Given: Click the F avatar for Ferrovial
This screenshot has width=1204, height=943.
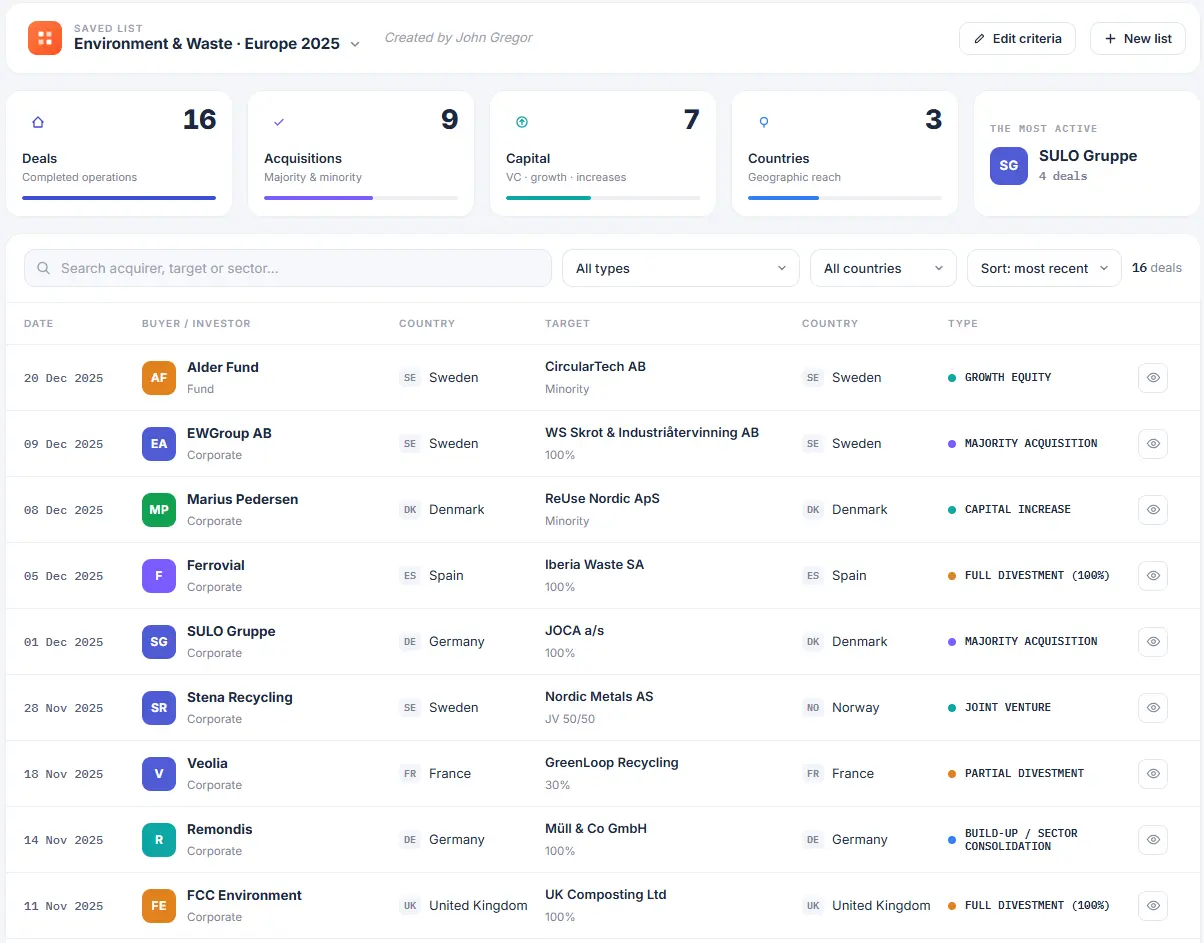Looking at the screenshot, I should (159, 576).
